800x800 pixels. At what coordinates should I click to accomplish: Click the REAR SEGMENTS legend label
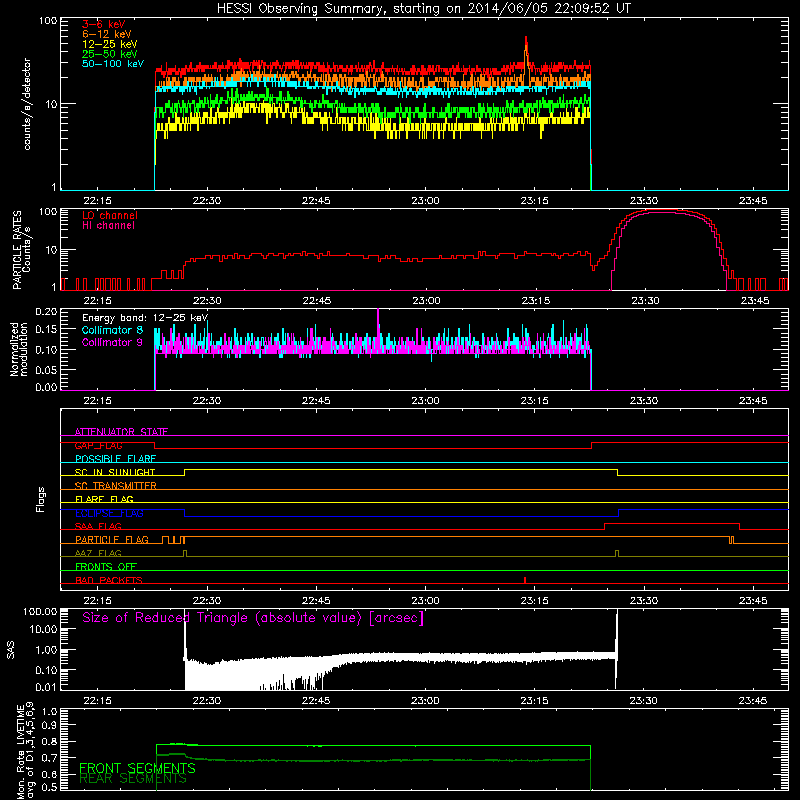pos(133,779)
